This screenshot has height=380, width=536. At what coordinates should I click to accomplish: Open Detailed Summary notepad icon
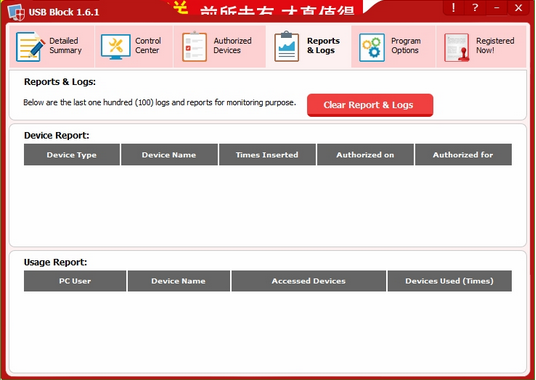[x=30, y=46]
